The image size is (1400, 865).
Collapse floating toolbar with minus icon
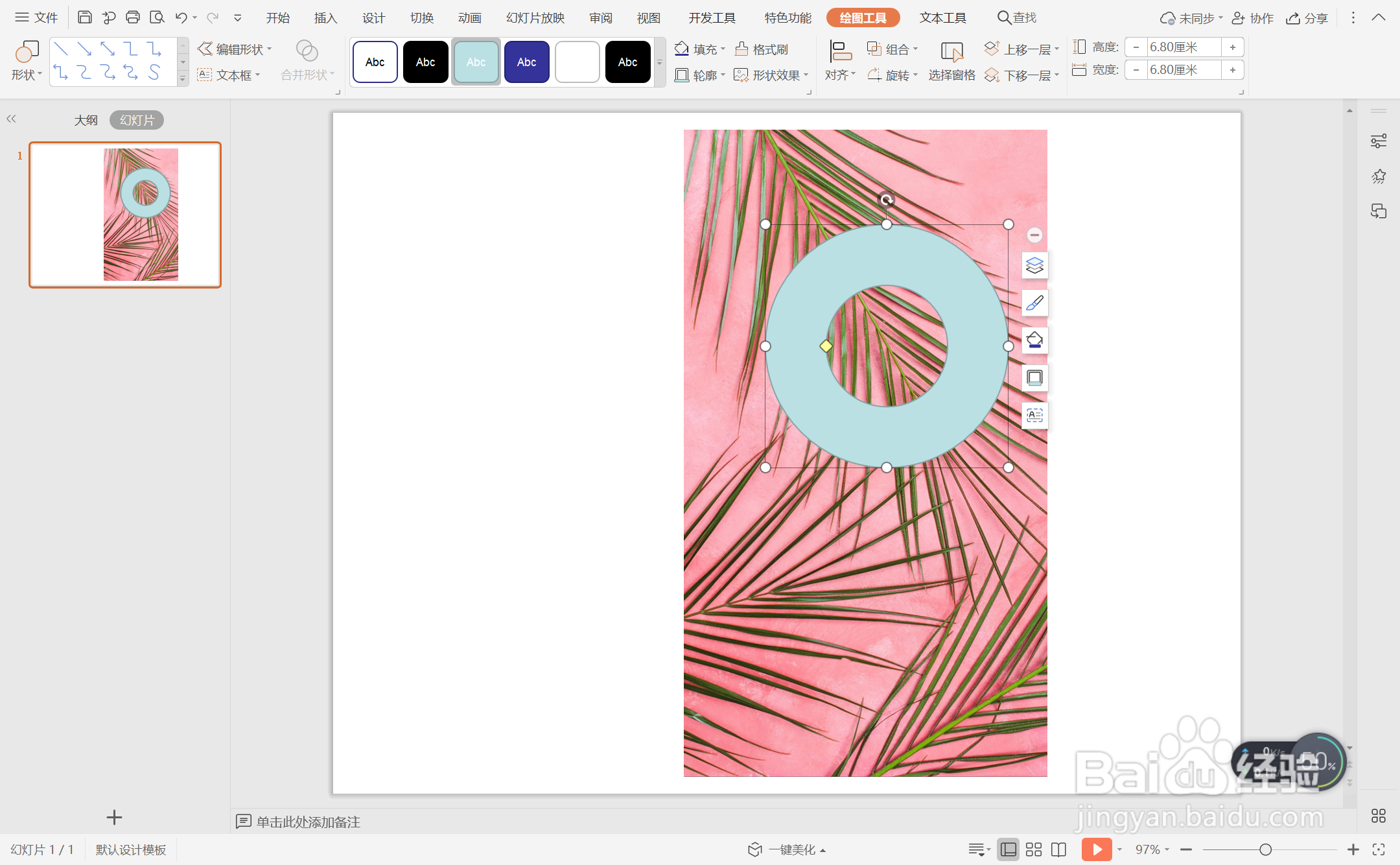tap(1034, 235)
